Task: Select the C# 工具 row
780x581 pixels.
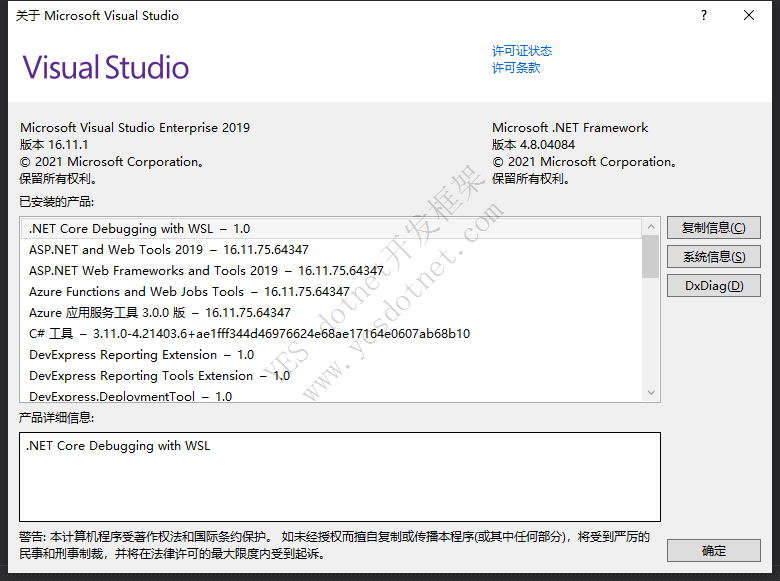Action: (331, 333)
